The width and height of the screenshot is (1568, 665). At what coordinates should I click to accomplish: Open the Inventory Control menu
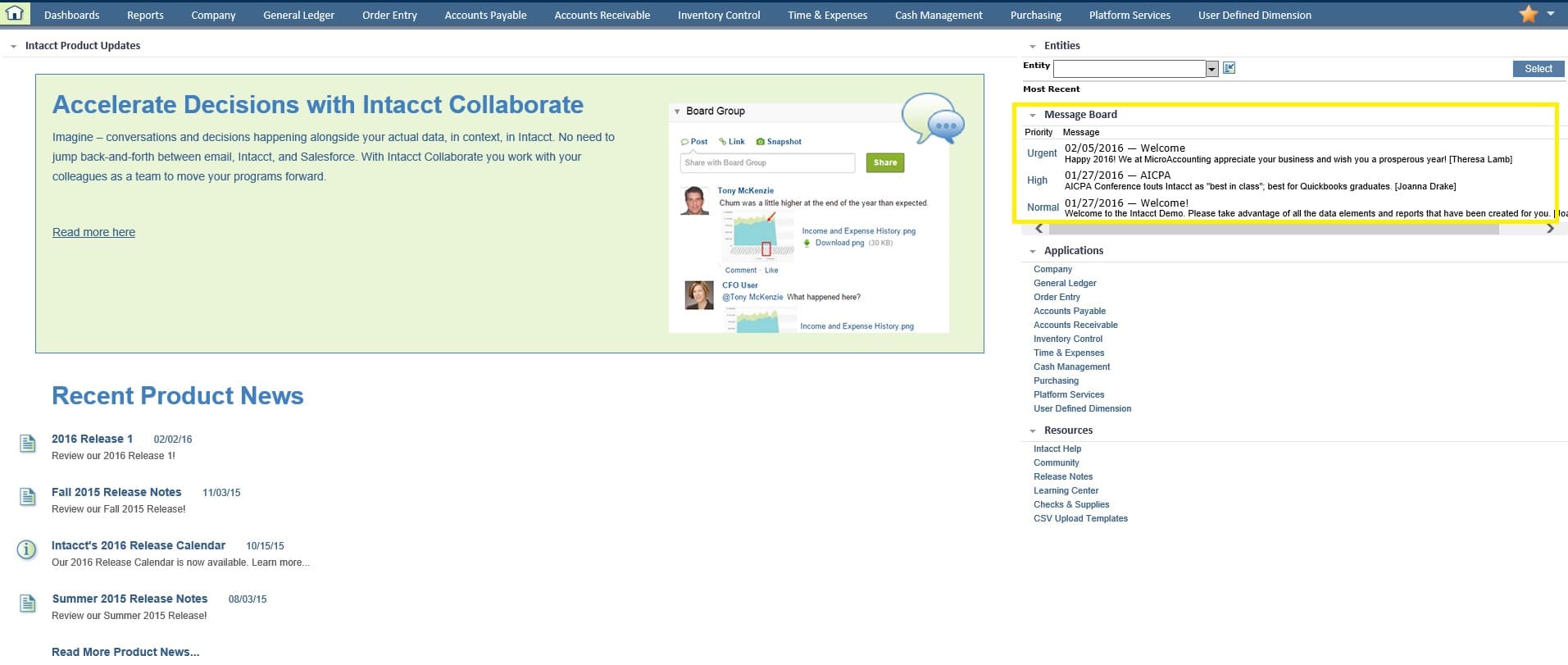719,15
